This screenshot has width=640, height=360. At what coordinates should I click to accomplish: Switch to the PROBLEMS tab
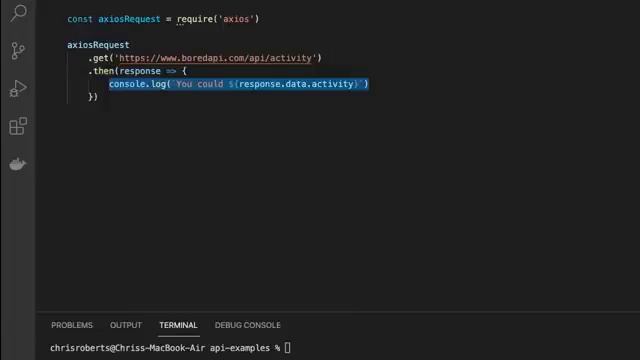pos(72,325)
